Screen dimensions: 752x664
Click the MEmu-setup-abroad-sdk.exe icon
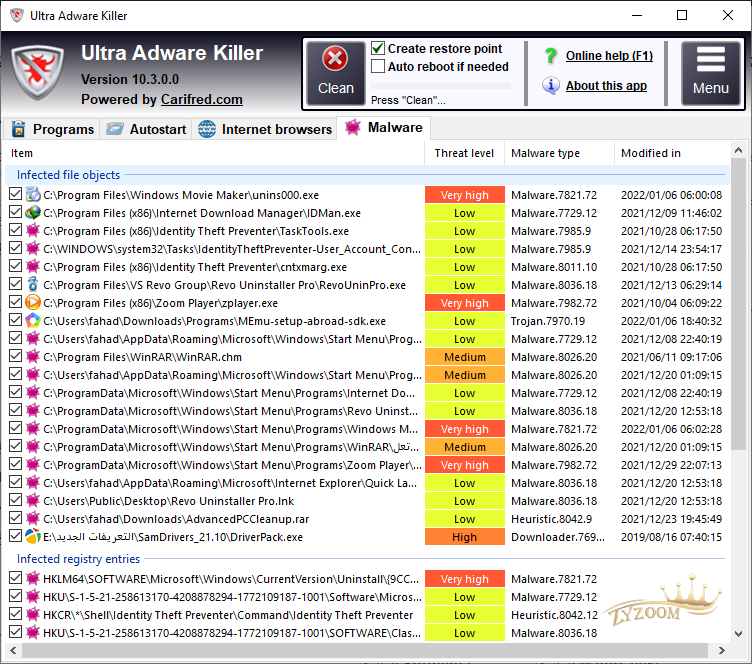[33, 321]
